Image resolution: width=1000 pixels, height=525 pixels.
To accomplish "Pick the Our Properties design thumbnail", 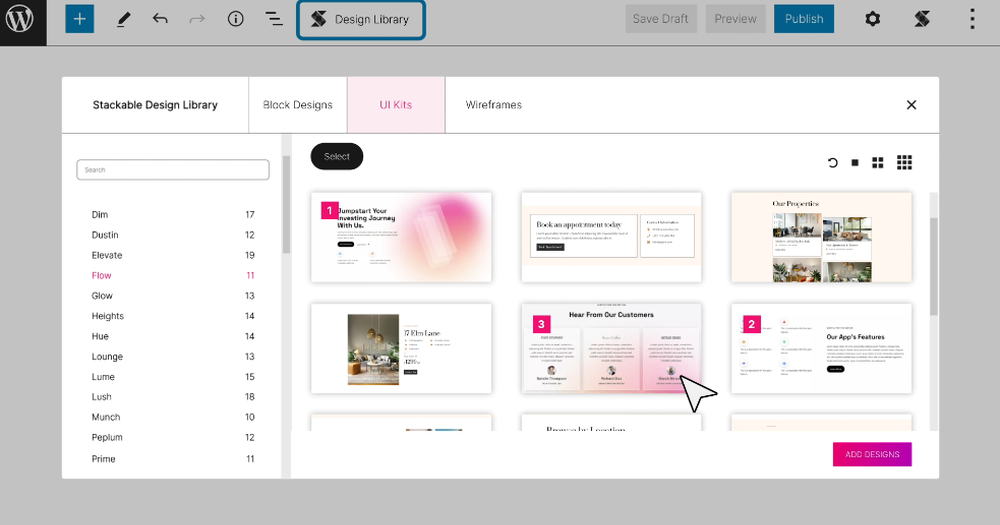I will pos(821,237).
